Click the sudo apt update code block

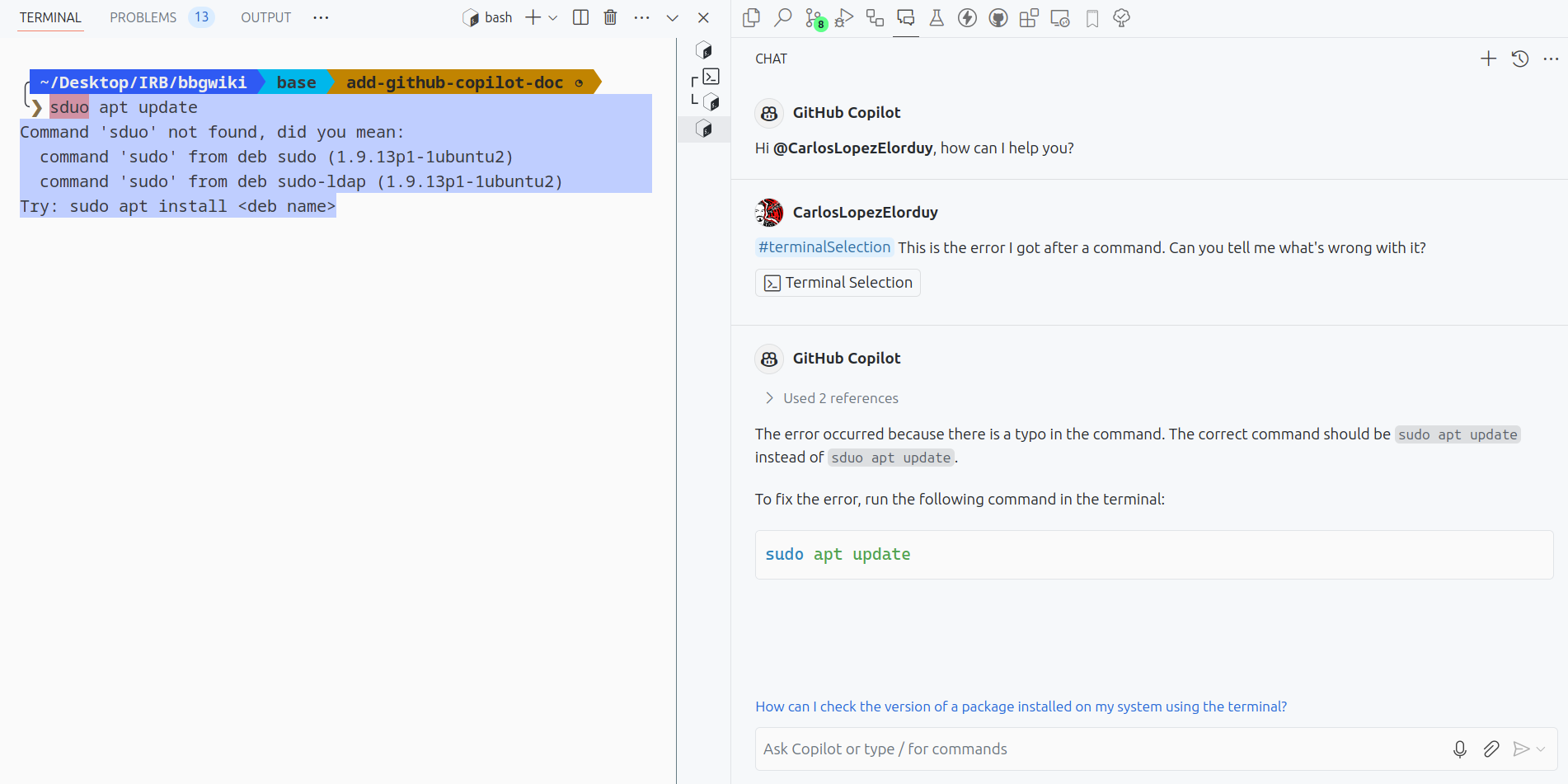[x=1154, y=555]
